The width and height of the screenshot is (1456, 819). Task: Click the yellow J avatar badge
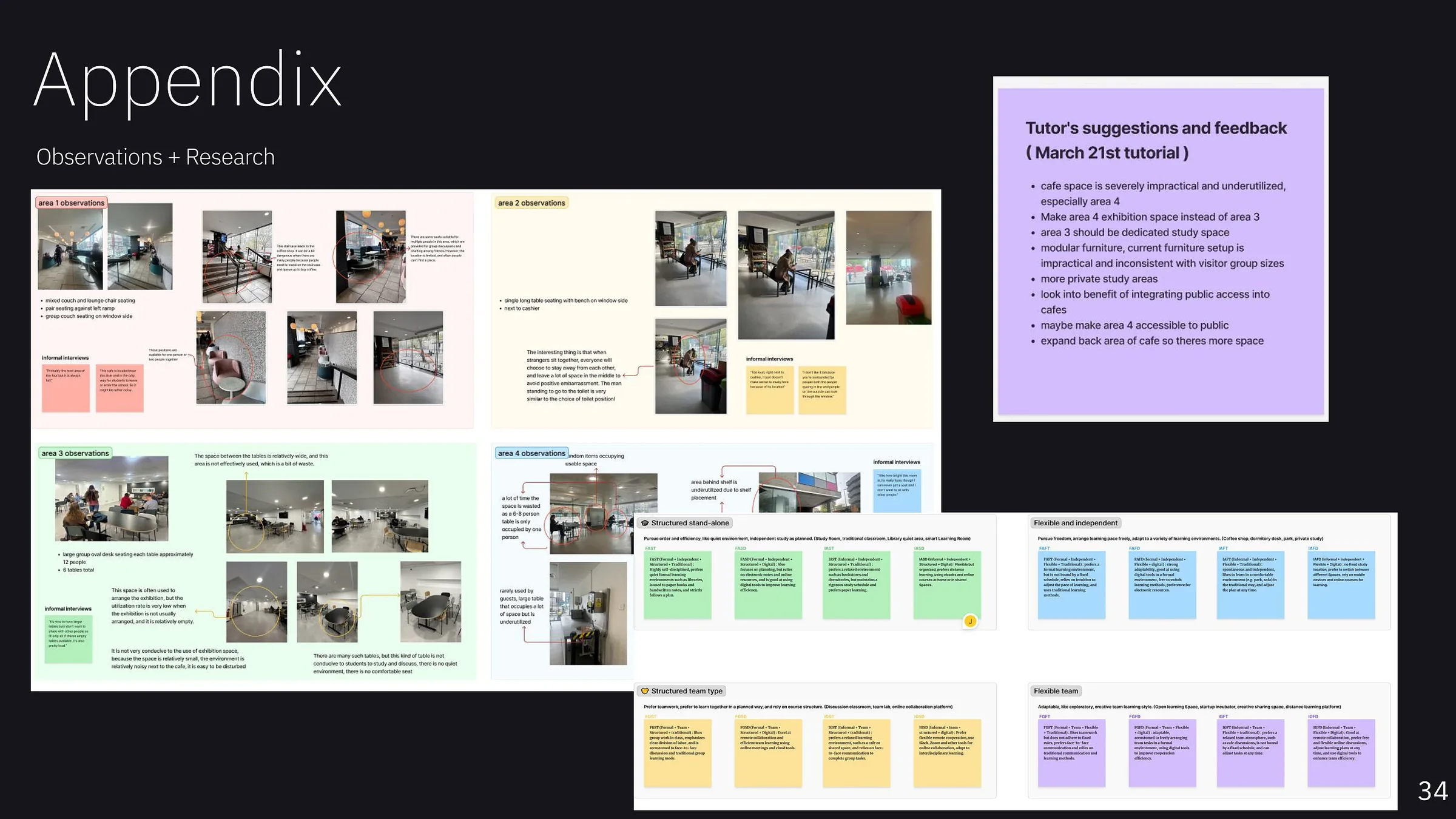pyautogui.click(x=970, y=621)
